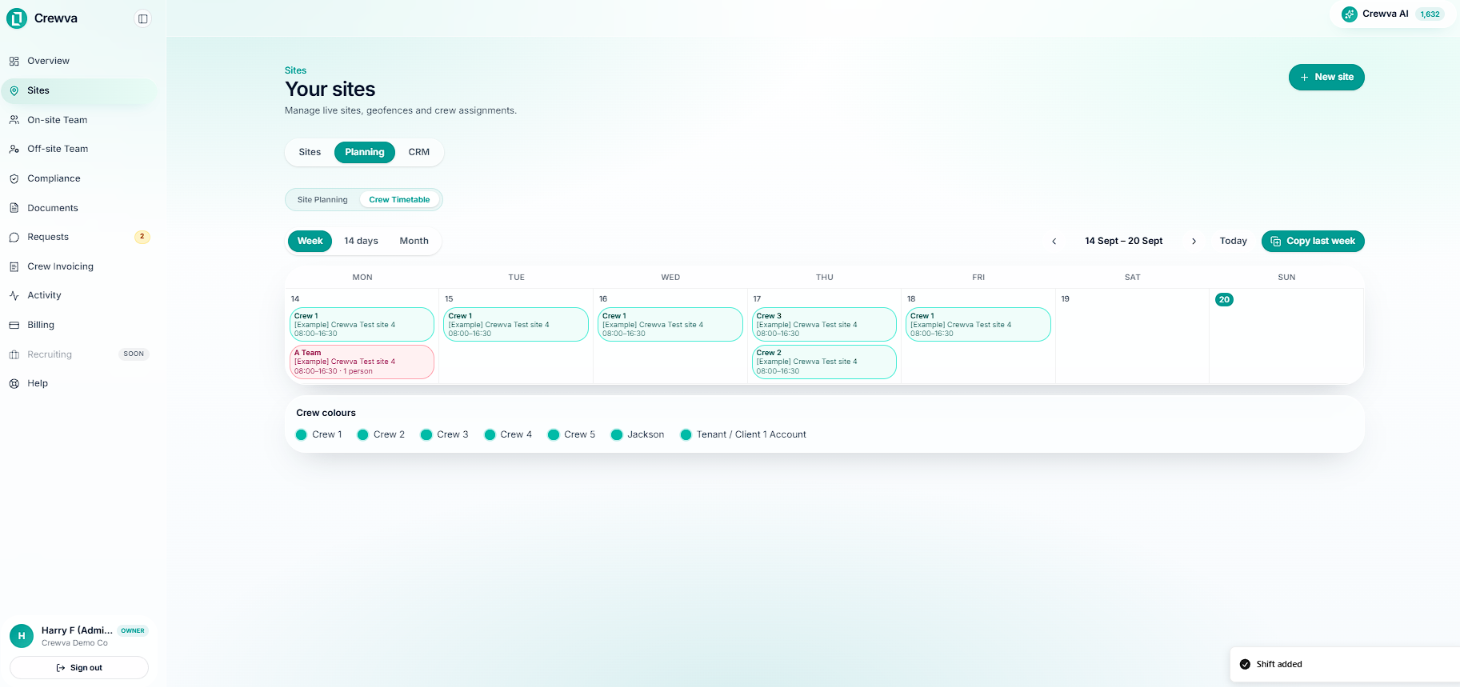Click the Off-site Team icon

(x=14, y=149)
